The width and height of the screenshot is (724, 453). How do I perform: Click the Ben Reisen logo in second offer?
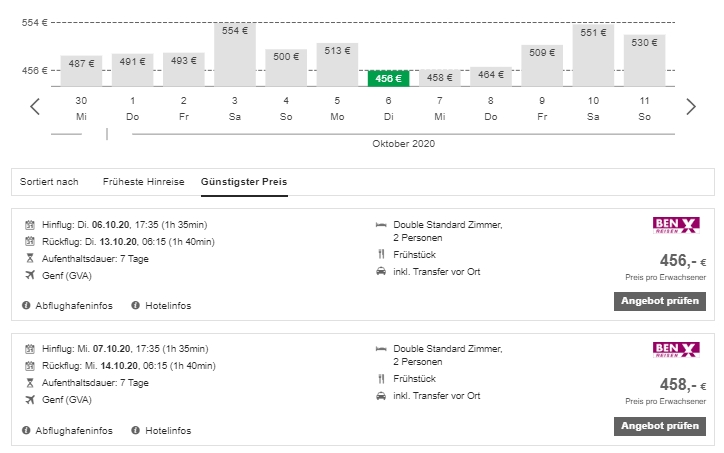coord(676,350)
